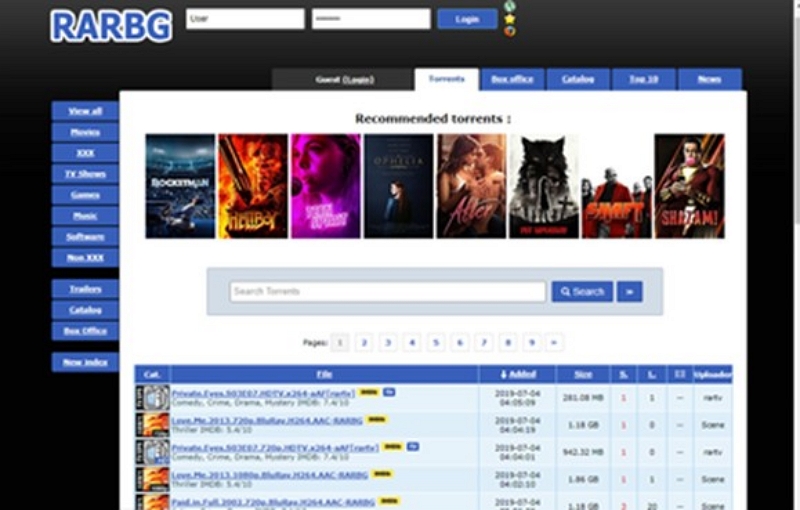800x510 pixels.
Task: Open the Catalog tab
Action: coord(578,80)
